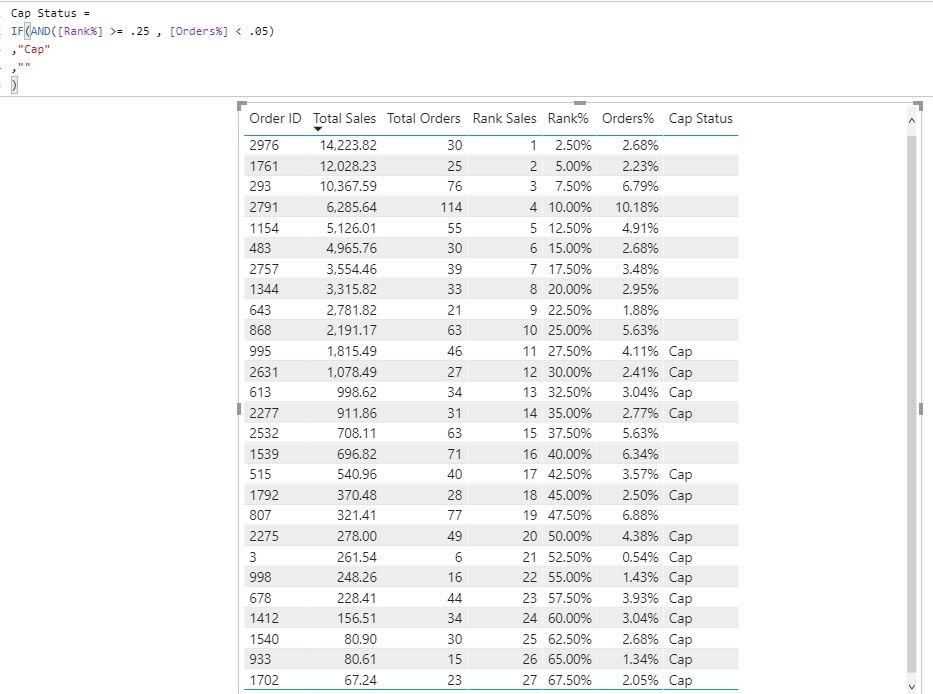Select Order ID cell 2631
933x694 pixels.
pos(264,372)
